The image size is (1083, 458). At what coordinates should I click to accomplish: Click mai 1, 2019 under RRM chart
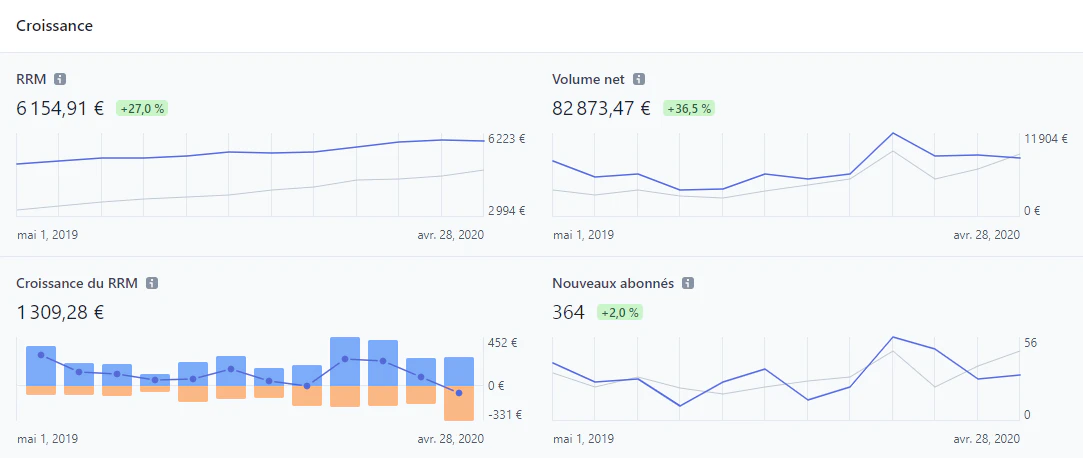tap(47, 235)
